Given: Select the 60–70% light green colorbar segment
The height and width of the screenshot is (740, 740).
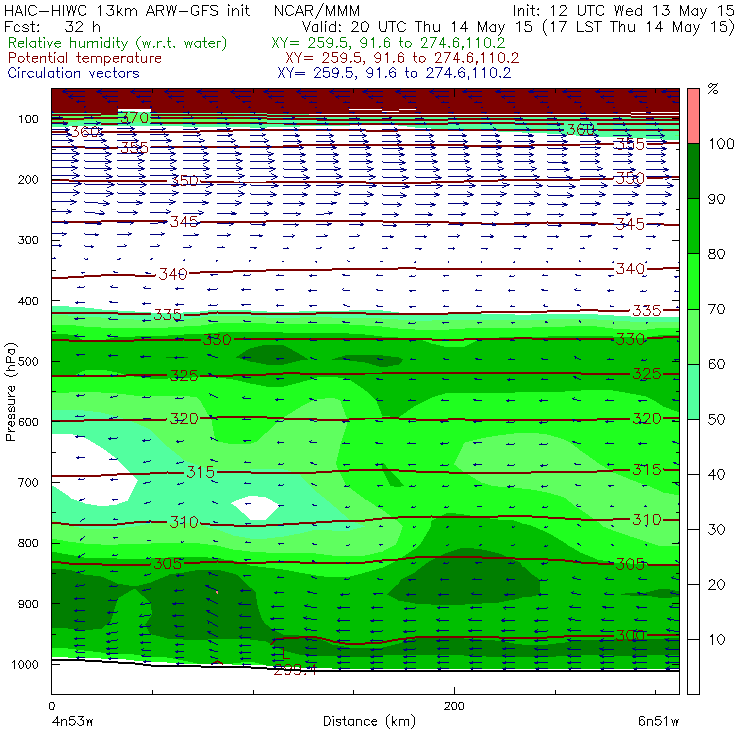Looking at the screenshot, I should (693, 336).
